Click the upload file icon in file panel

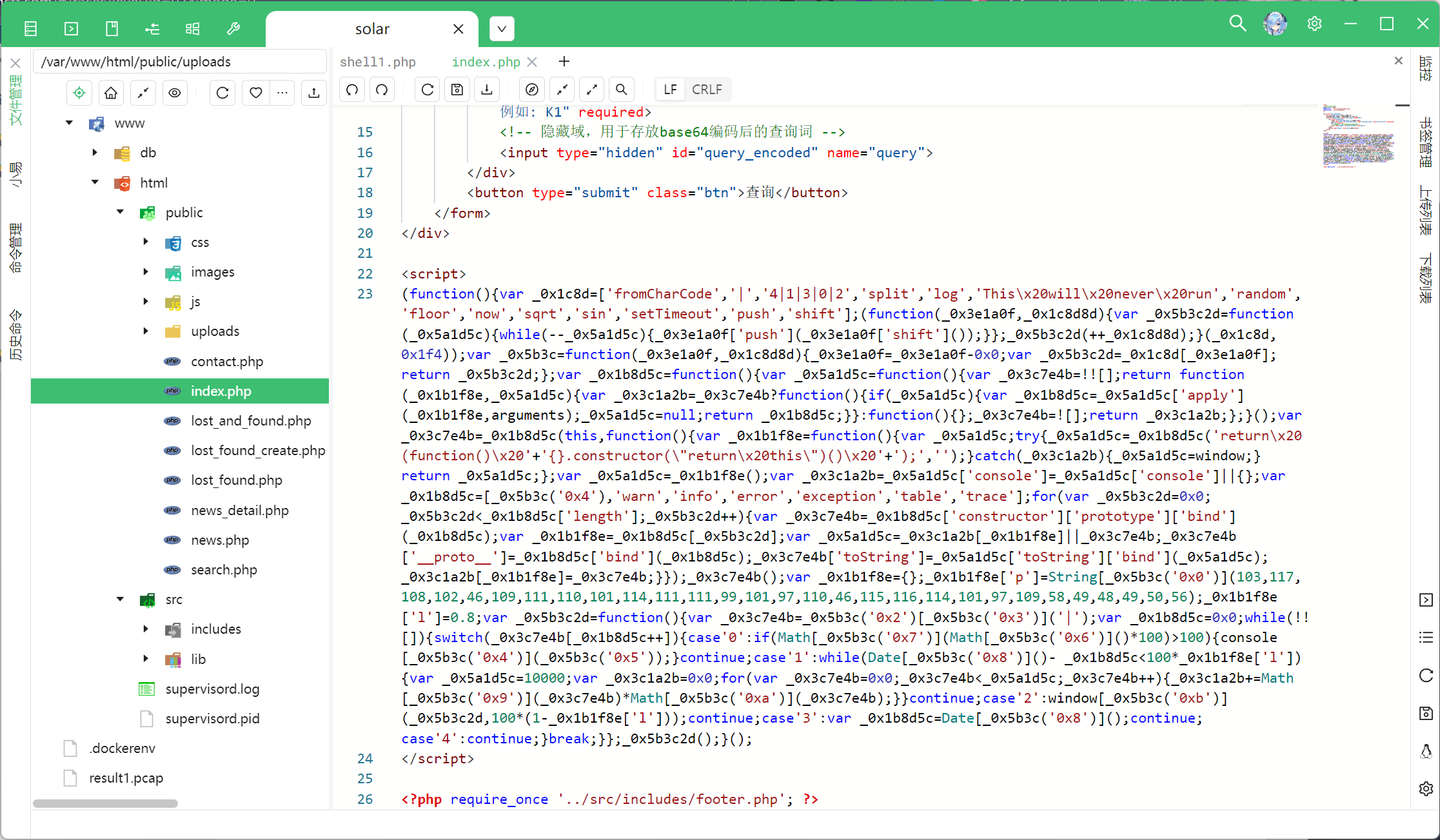click(x=314, y=93)
